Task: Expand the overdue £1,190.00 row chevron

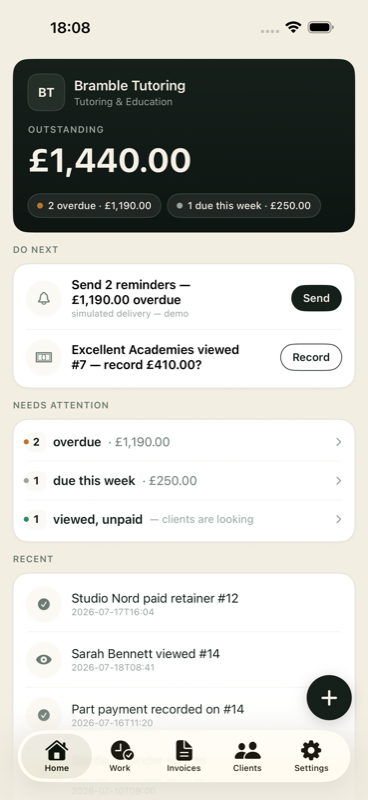Action: (x=338, y=442)
